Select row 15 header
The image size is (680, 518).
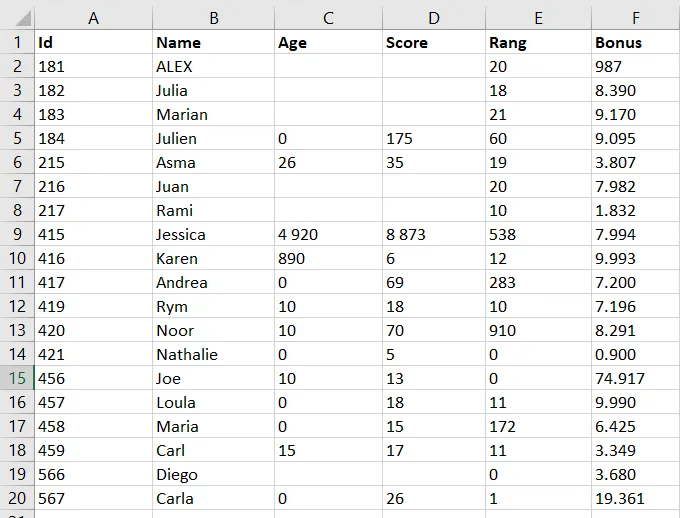[x=17, y=378]
